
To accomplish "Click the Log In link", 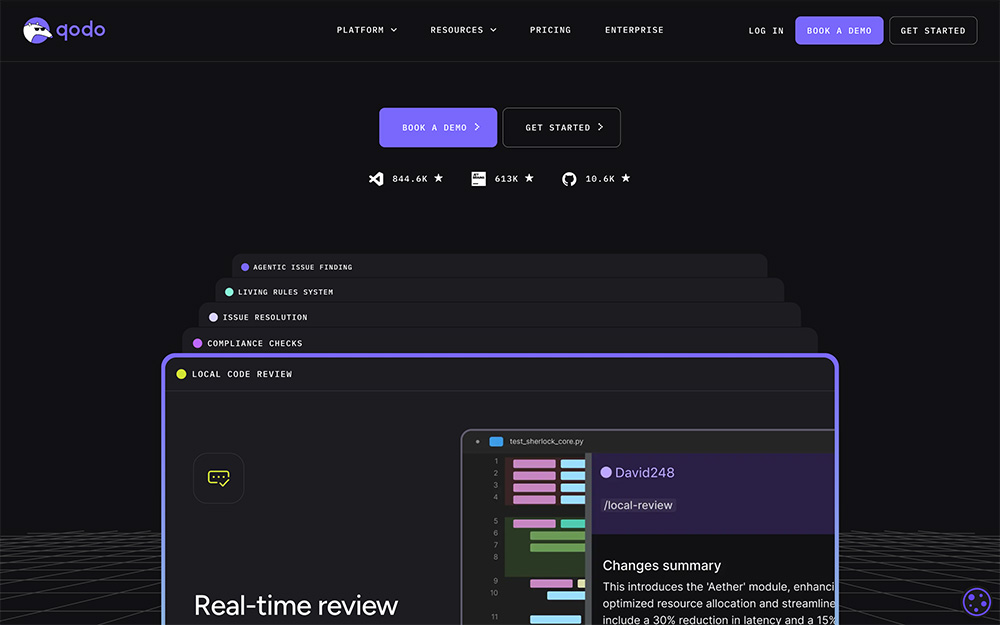I will pyautogui.click(x=766, y=31).
